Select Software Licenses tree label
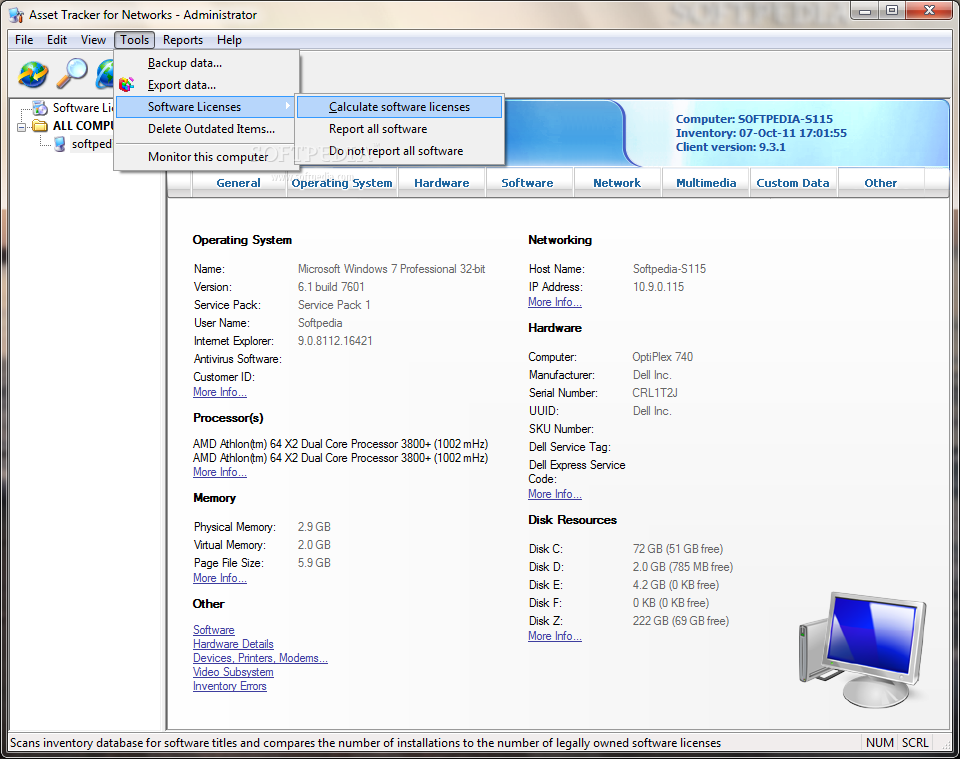 83,108
